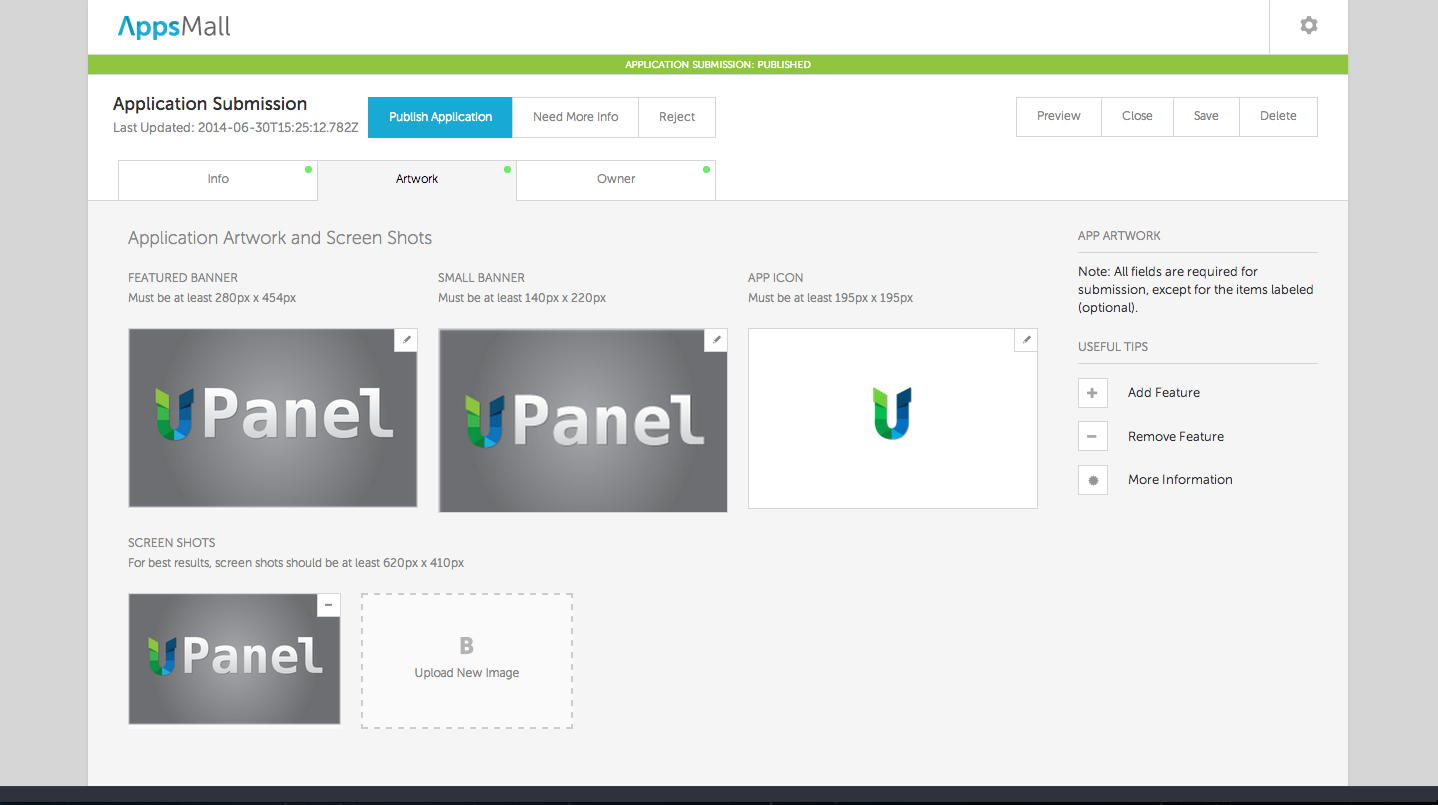Open the application Preview

coord(1059,116)
